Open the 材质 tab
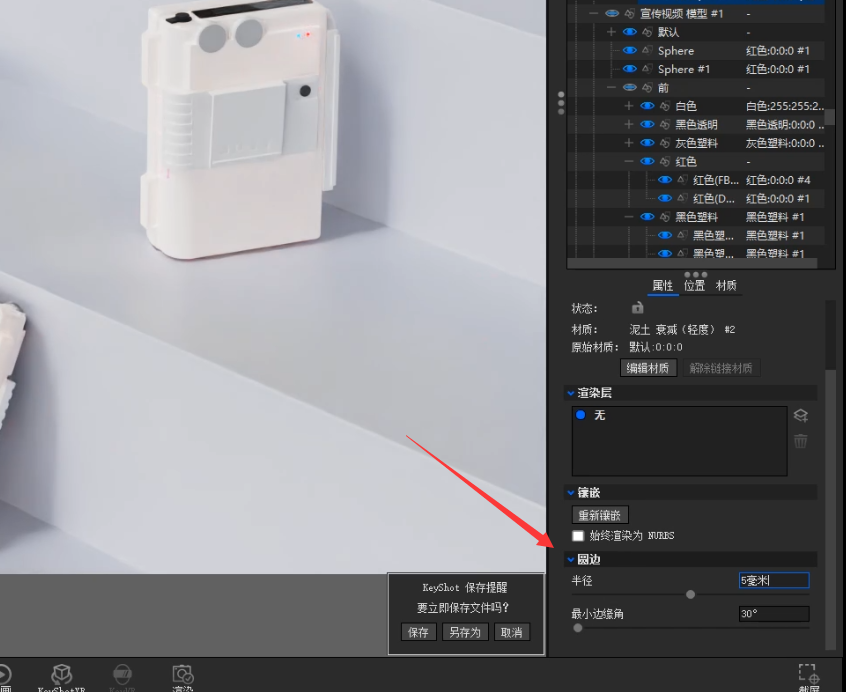Screen dimensions: 846x692 [726, 285]
